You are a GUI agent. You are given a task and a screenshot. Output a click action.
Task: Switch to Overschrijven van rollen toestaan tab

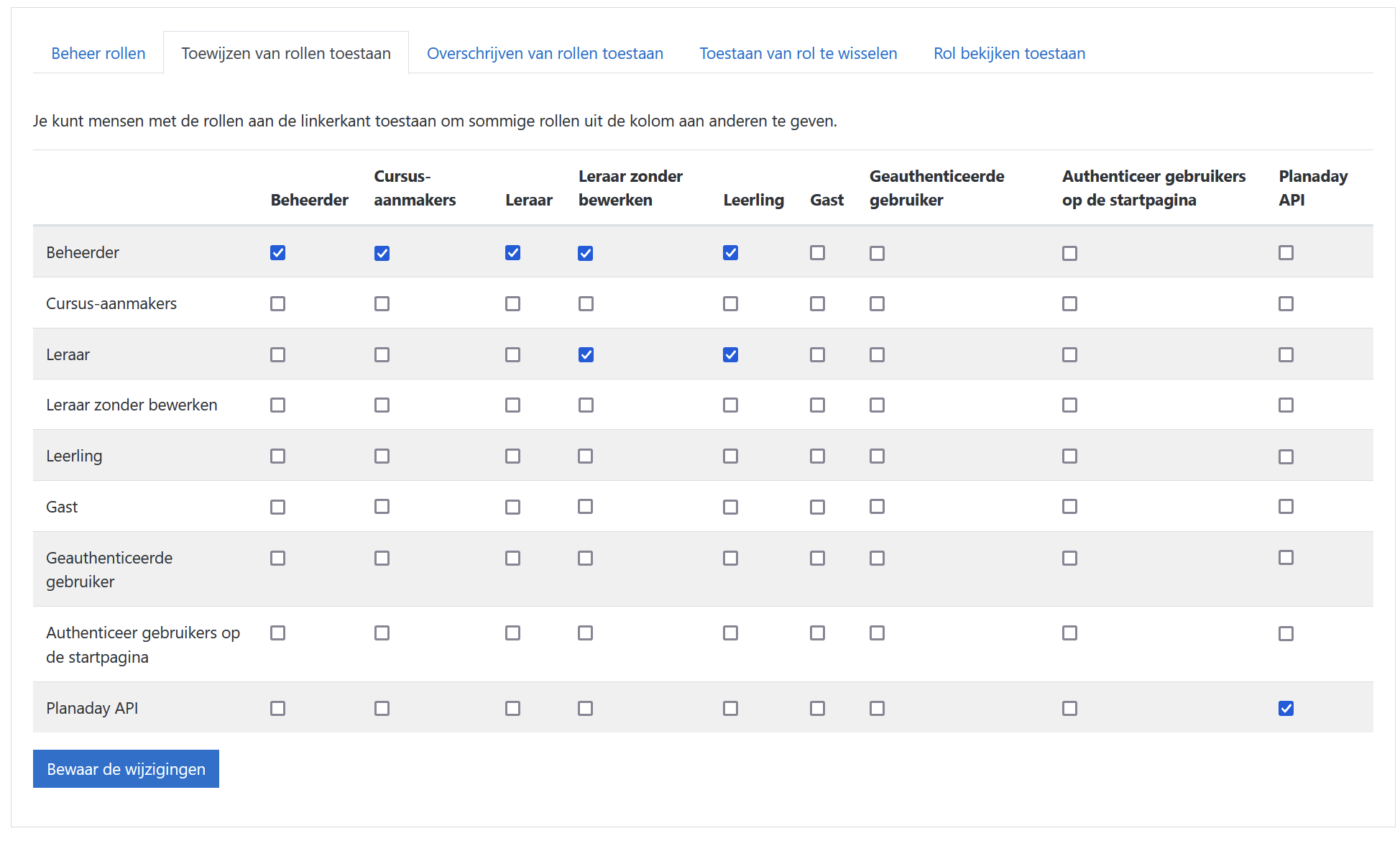545,53
